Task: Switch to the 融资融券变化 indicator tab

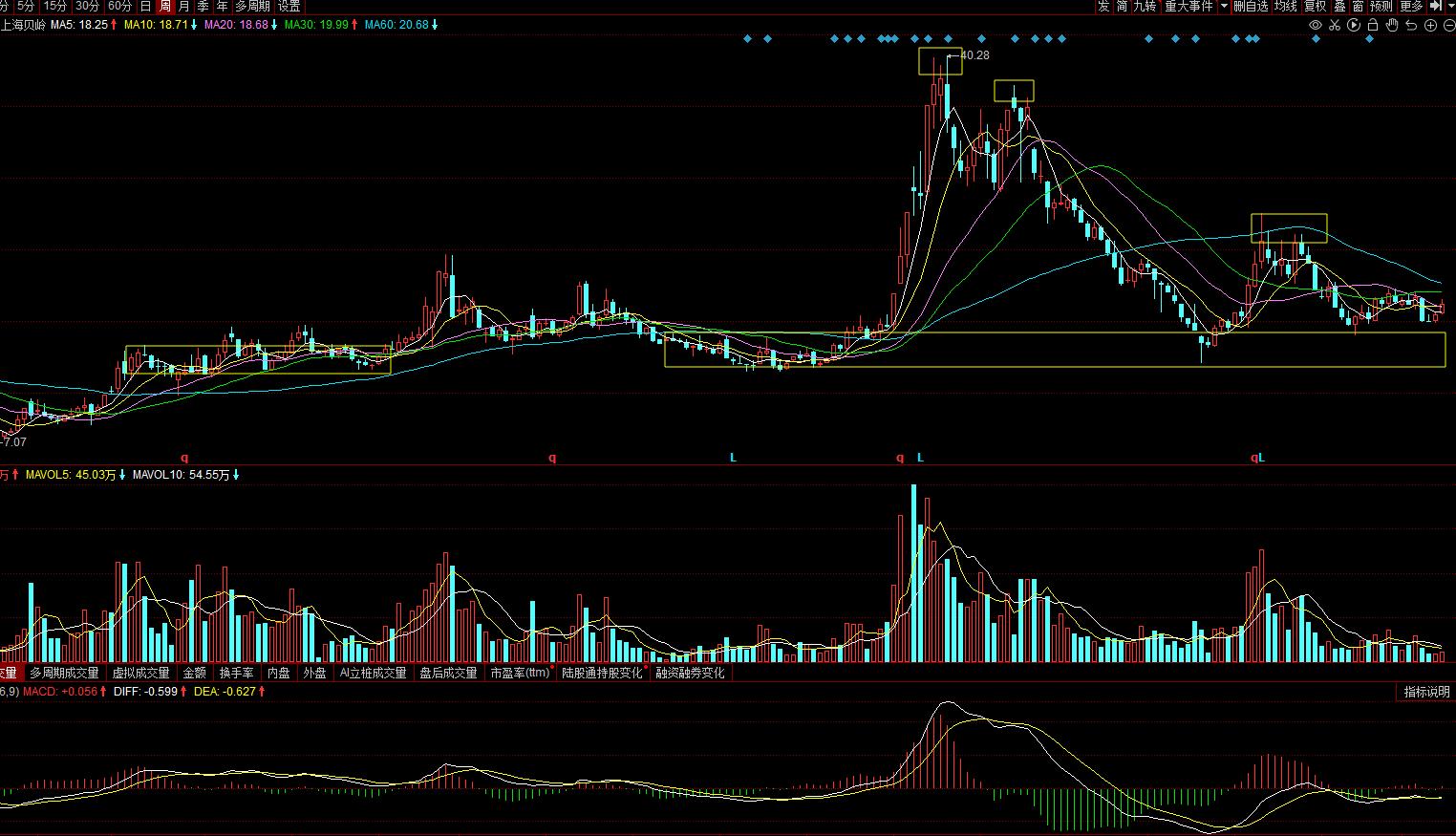Action: [690, 673]
